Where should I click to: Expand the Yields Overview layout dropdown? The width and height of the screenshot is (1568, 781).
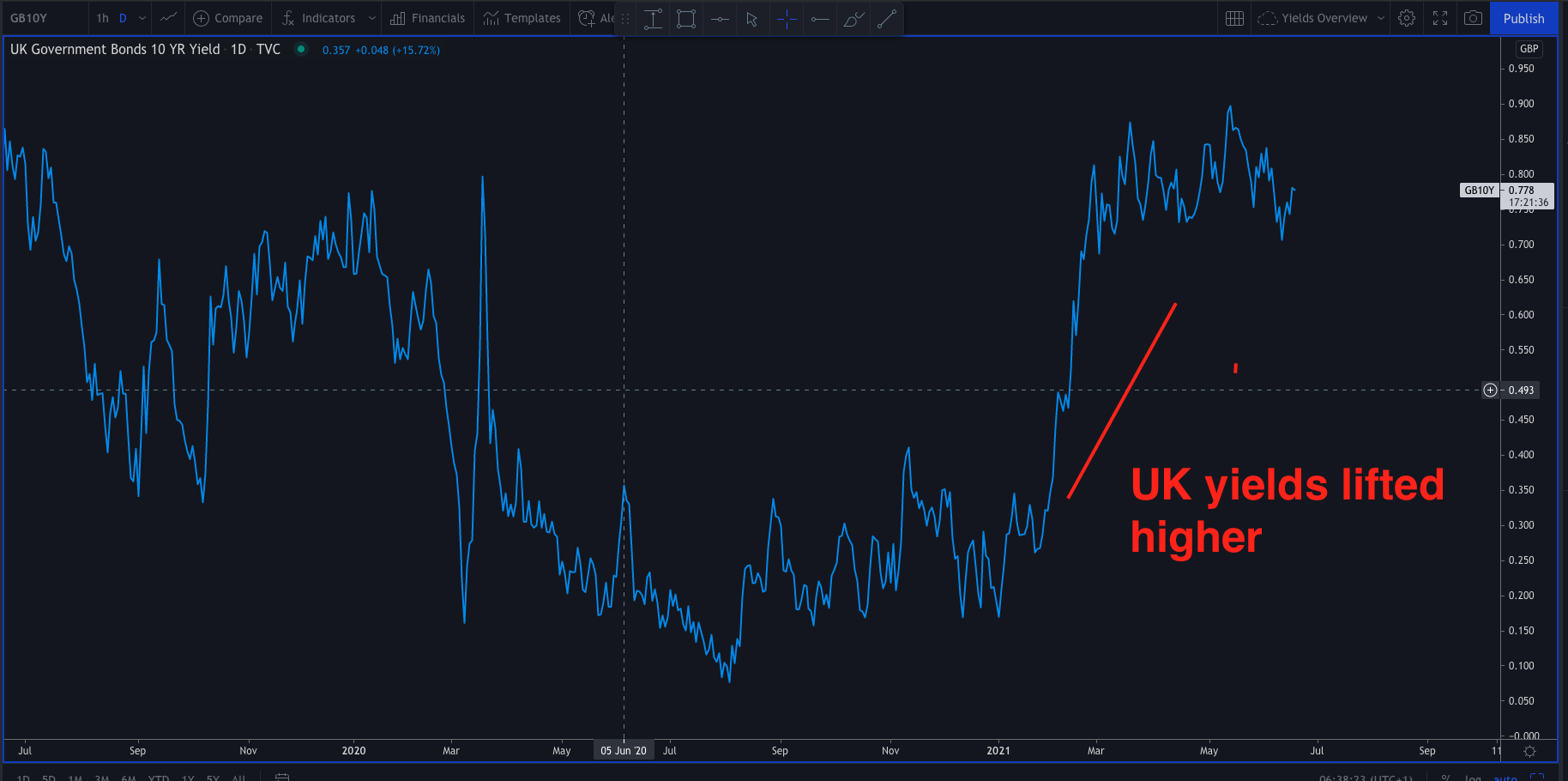click(1380, 18)
